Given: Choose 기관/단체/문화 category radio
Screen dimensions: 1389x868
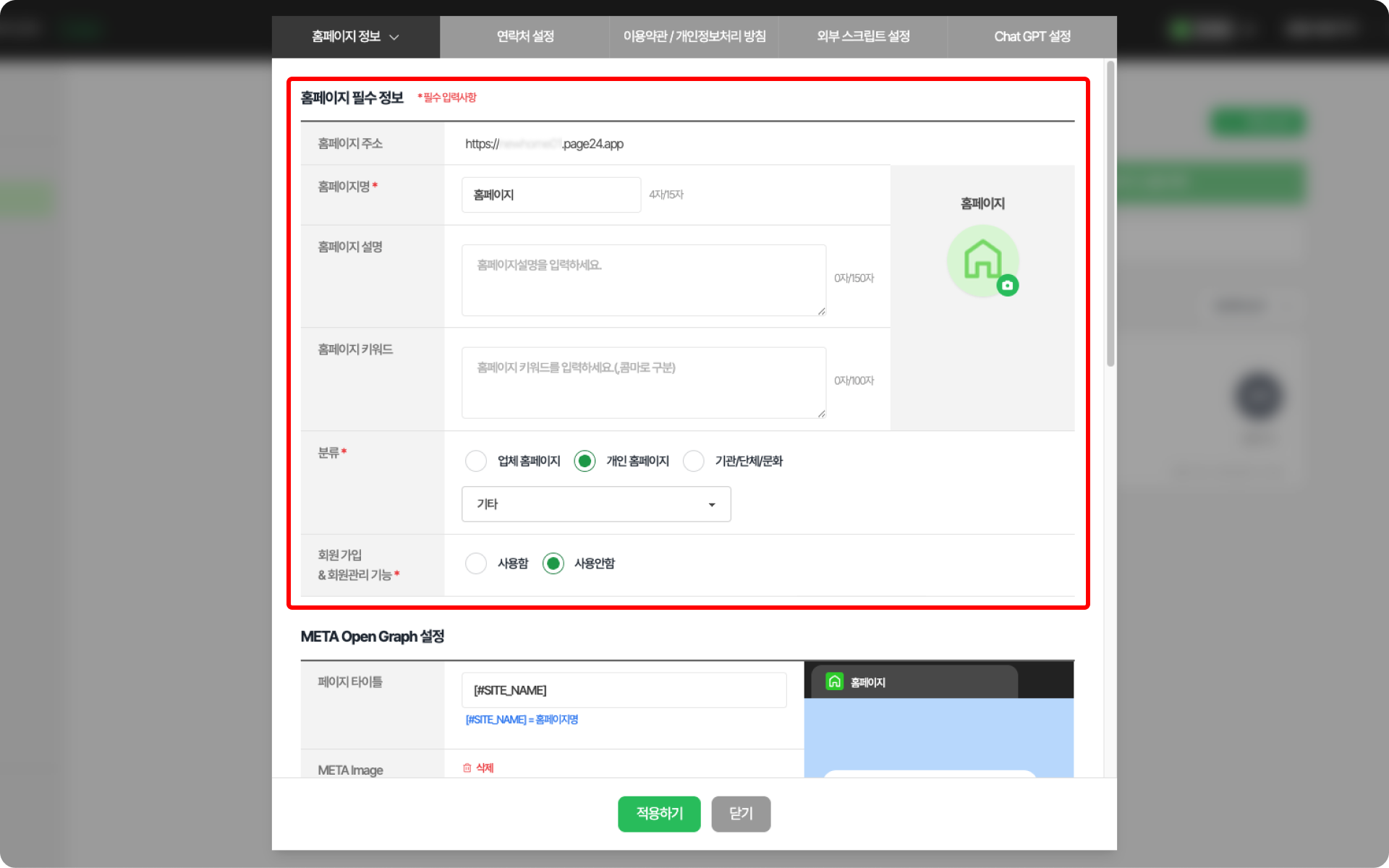Looking at the screenshot, I should point(693,461).
